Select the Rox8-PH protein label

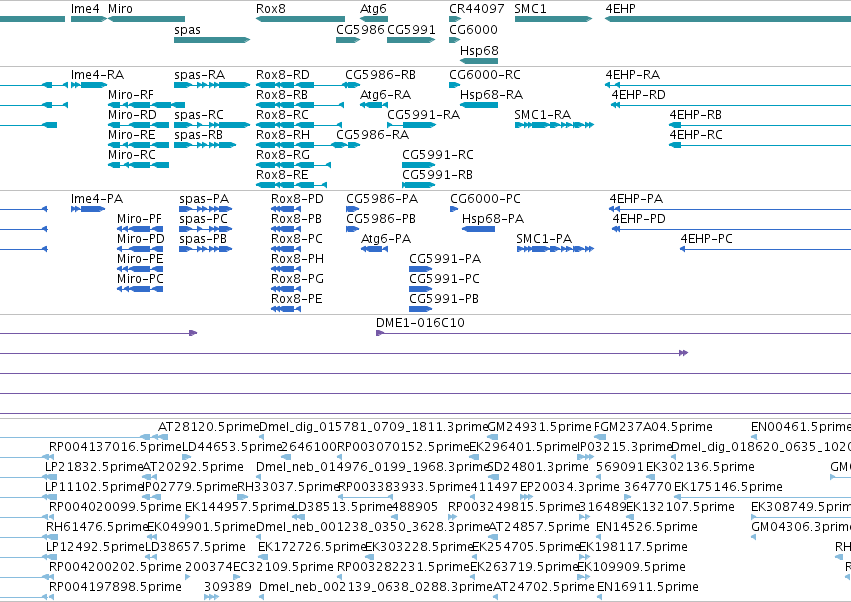point(297,259)
